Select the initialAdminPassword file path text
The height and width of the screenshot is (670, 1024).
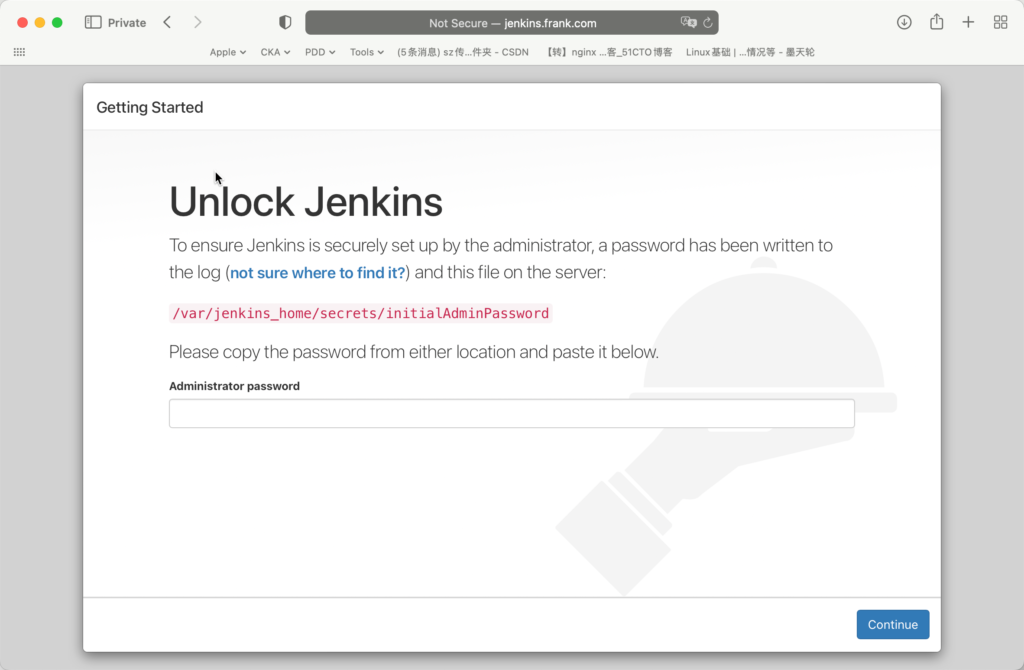[360, 313]
